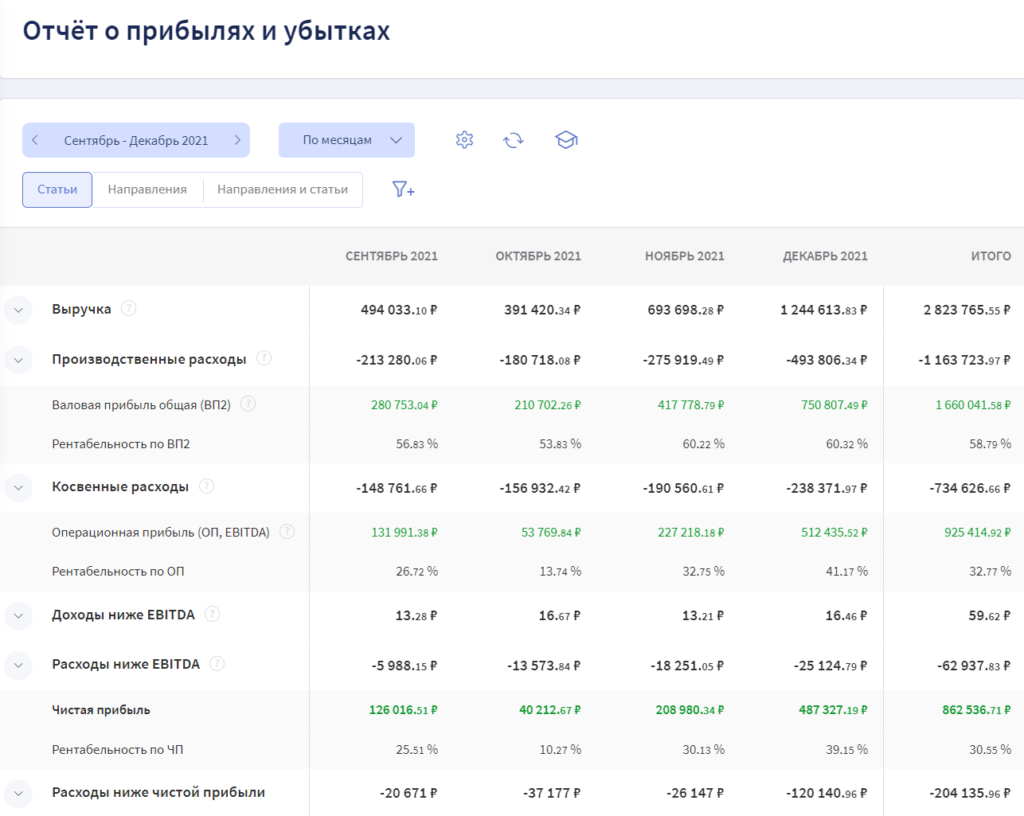Expand the Косвенные расходы row
The width and height of the screenshot is (1024, 816).
pyautogui.click(x=18, y=488)
